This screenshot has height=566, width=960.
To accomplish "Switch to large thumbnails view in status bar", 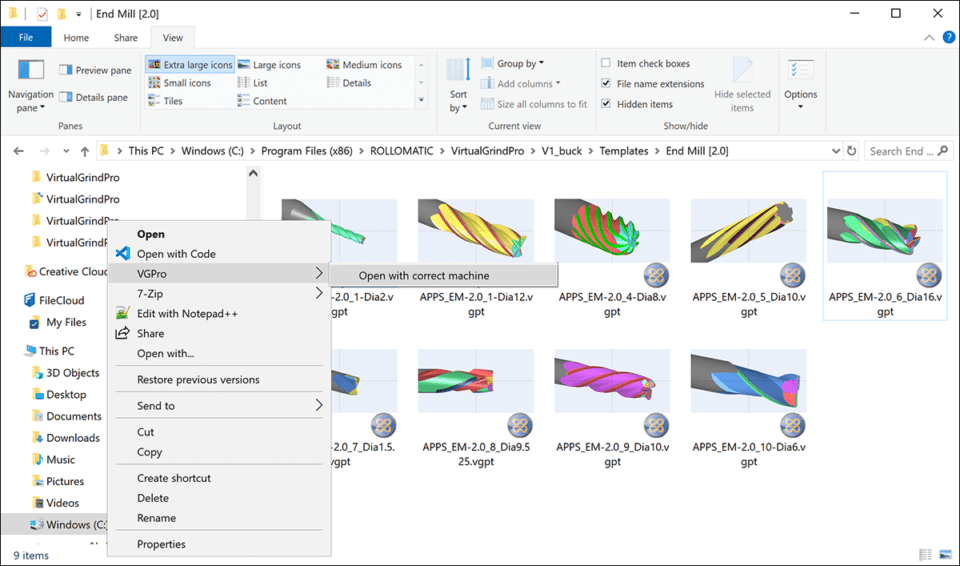I will pyautogui.click(x=944, y=555).
